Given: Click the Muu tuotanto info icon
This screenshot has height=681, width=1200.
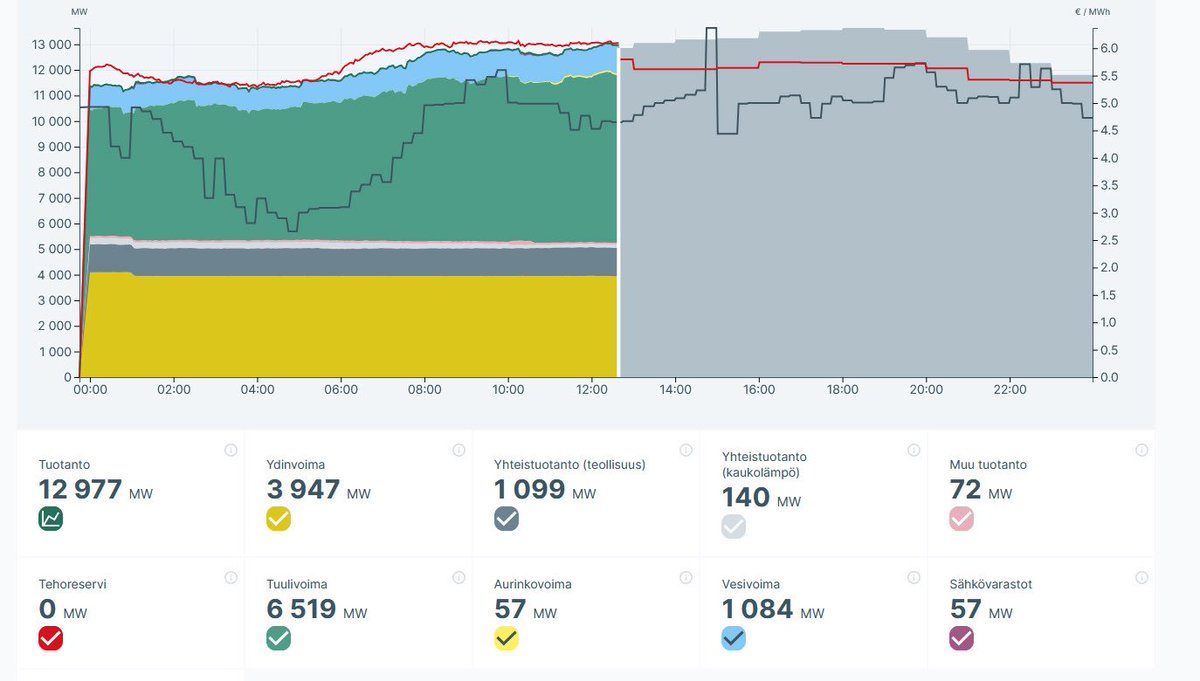Looking at the screenshot, I should 1140,450.
